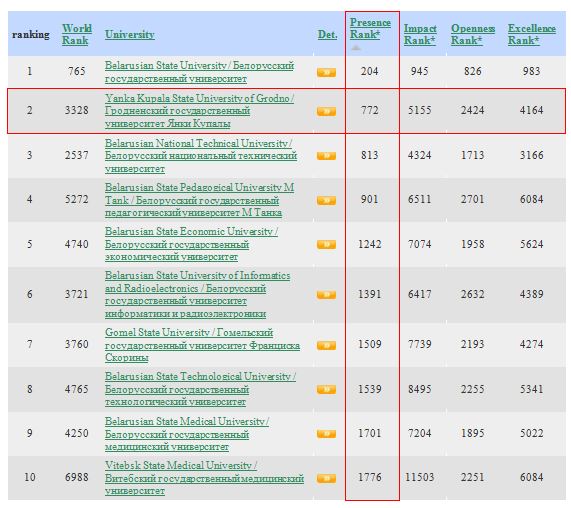
Task: Select excellence rank value 5022
Action: 531,433
